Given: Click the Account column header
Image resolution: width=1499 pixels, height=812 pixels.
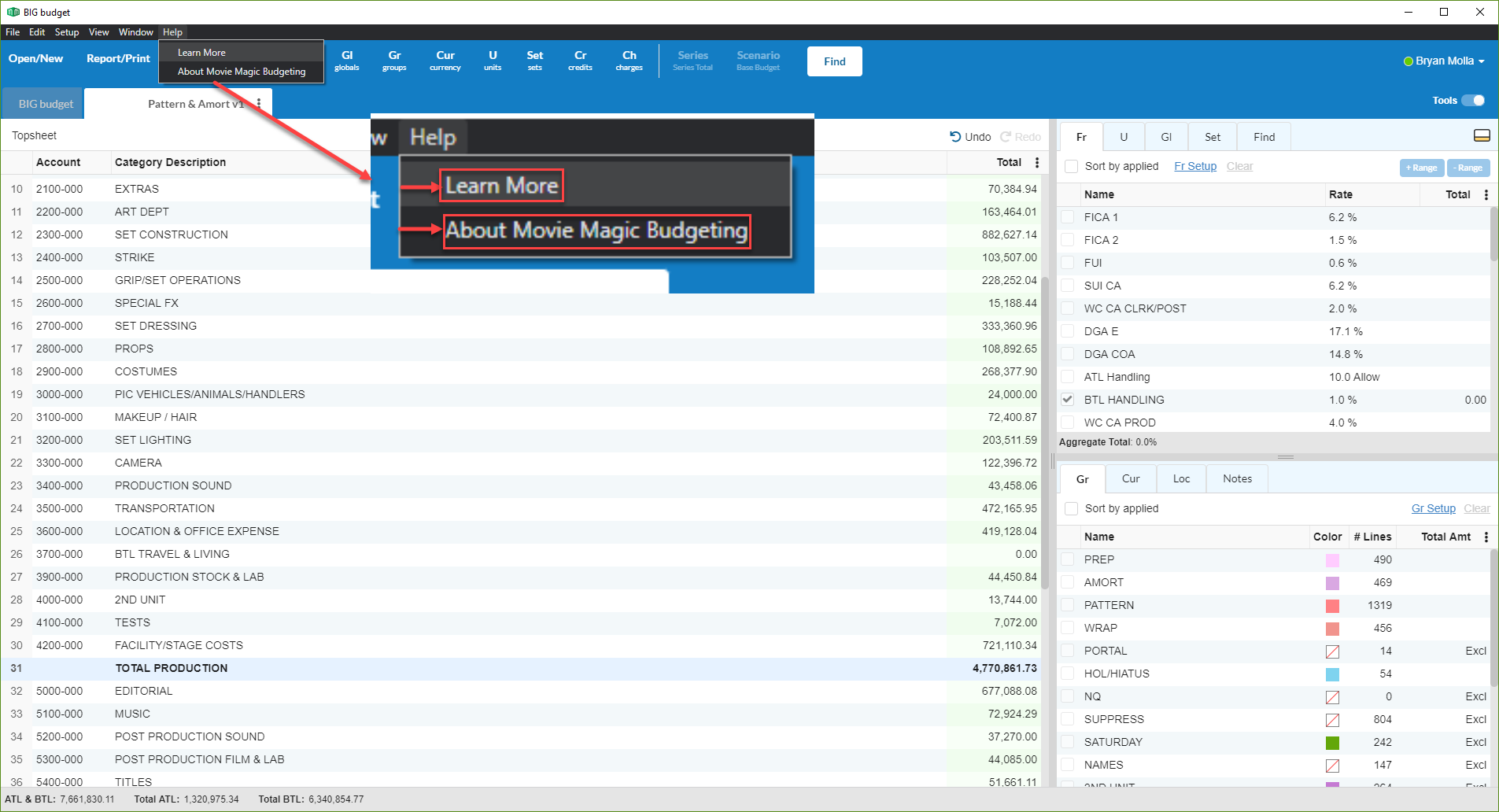Looking at the screenshot, I should (x=58, y=162).
